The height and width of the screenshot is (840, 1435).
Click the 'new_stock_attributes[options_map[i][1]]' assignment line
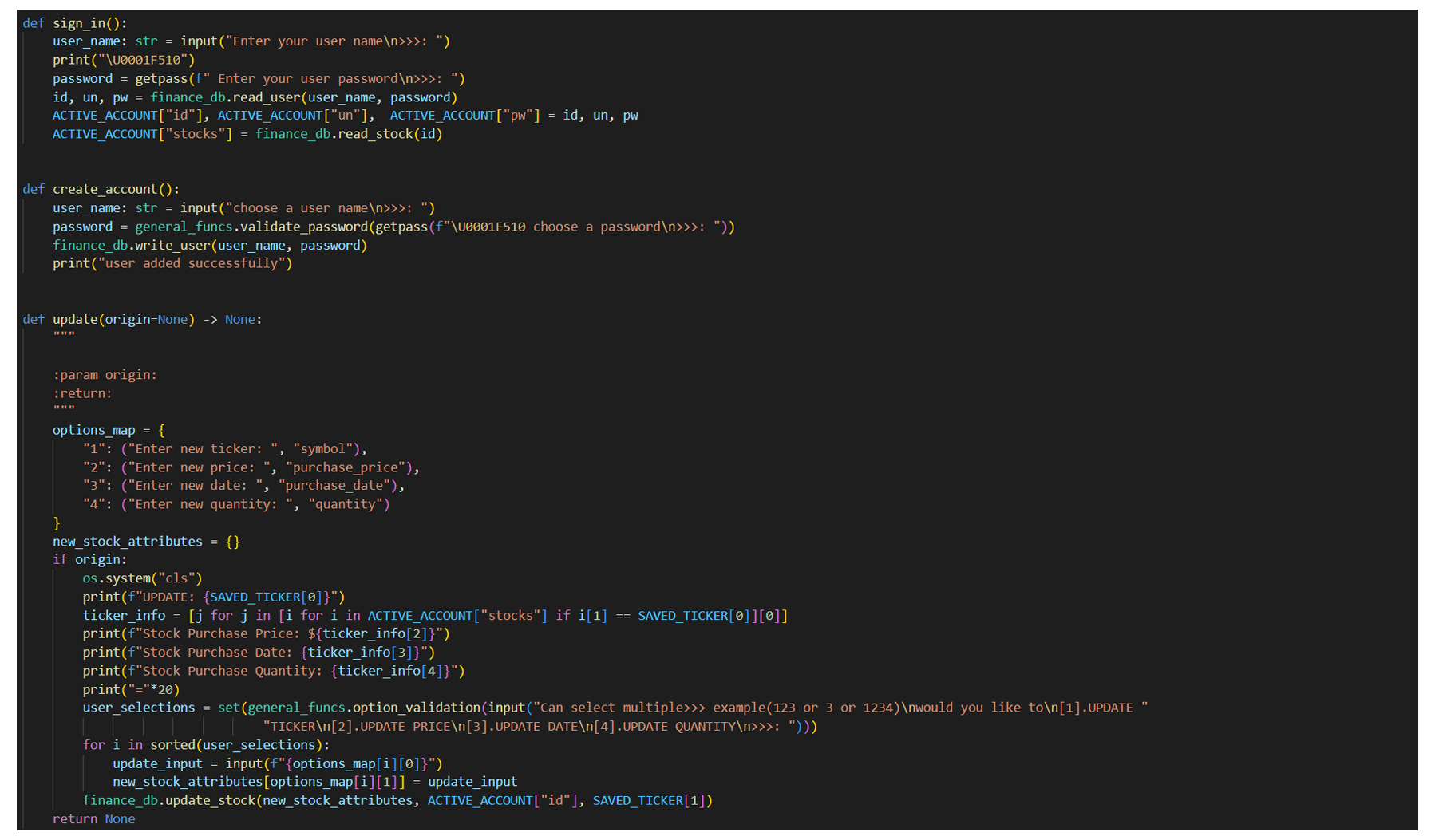[315, 782]
